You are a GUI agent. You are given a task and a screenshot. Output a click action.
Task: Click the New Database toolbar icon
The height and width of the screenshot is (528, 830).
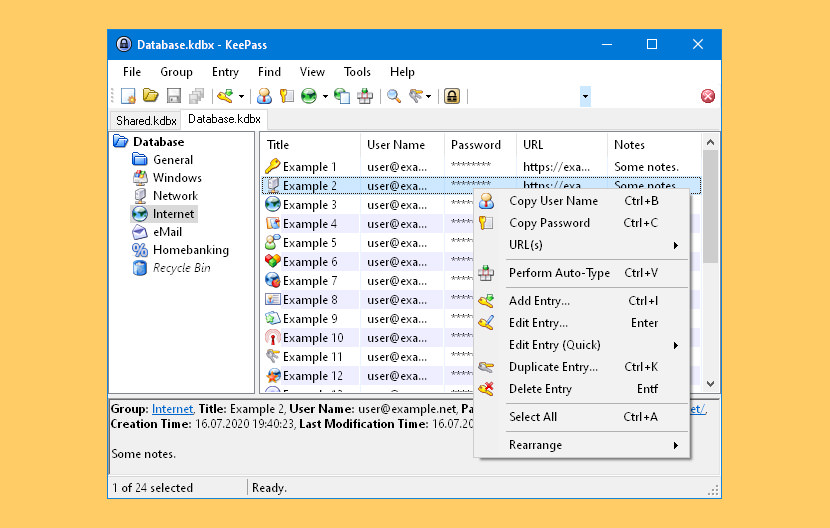(x=128, y=96)
